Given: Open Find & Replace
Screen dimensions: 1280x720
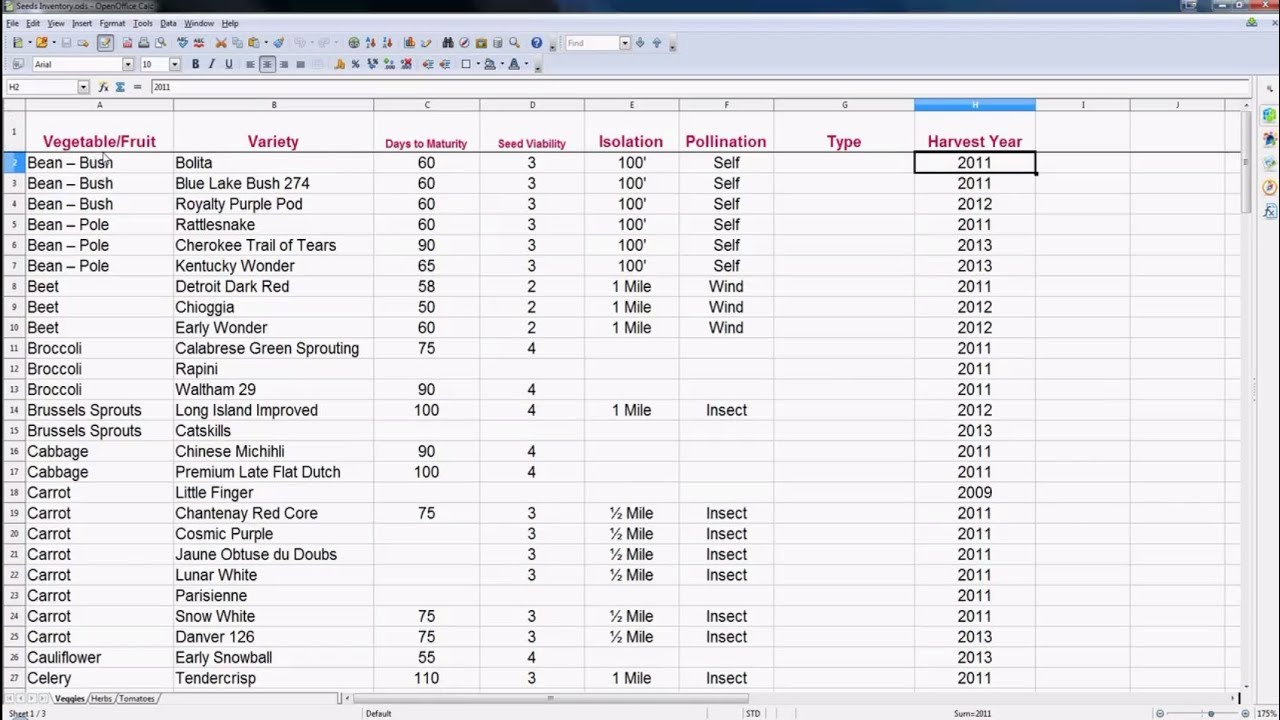Looking at the screenshot, I should point(446,43).
